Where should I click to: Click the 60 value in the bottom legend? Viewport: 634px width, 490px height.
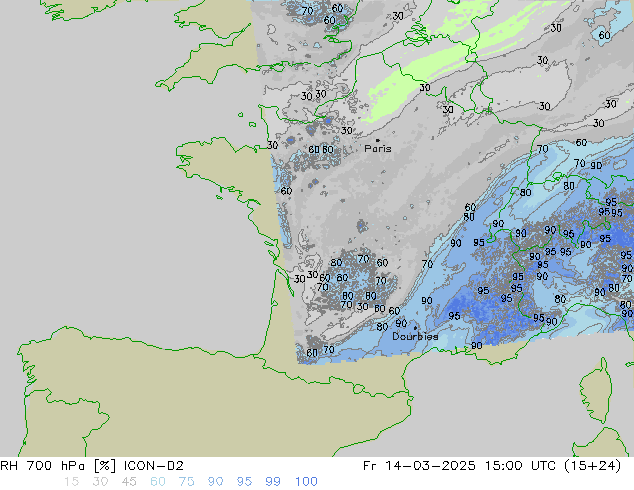click(158, 482)
